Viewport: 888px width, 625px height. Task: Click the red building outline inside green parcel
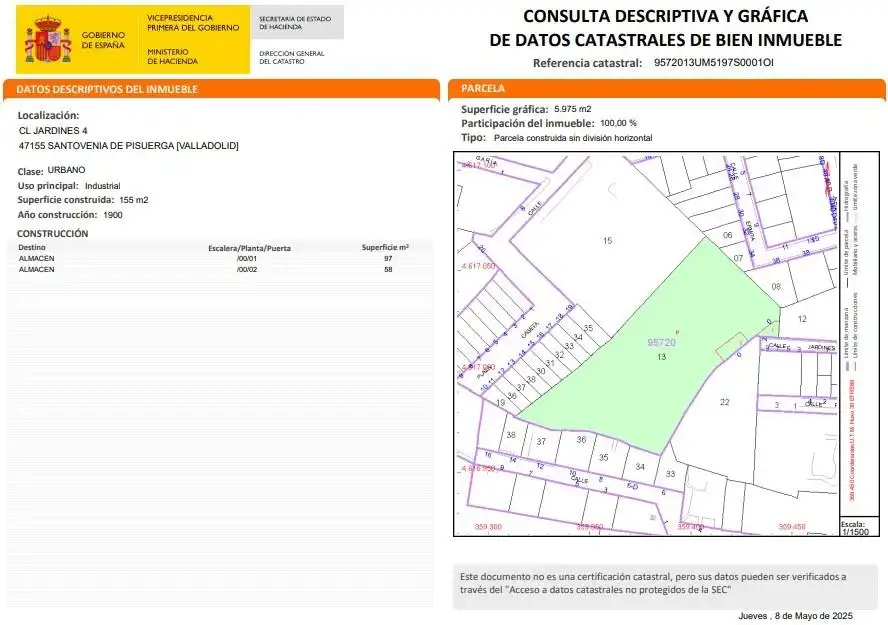(730, 346)
